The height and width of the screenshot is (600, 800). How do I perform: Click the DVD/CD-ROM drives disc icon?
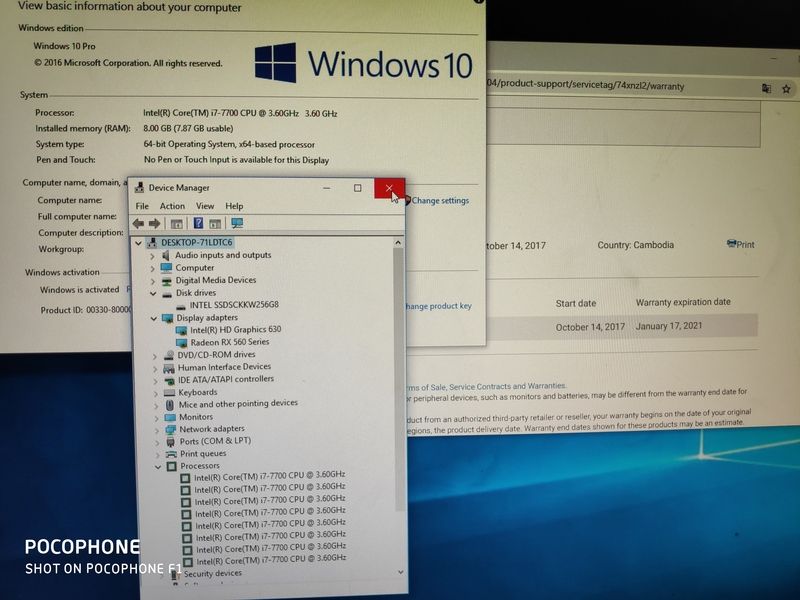coord(168,355)
